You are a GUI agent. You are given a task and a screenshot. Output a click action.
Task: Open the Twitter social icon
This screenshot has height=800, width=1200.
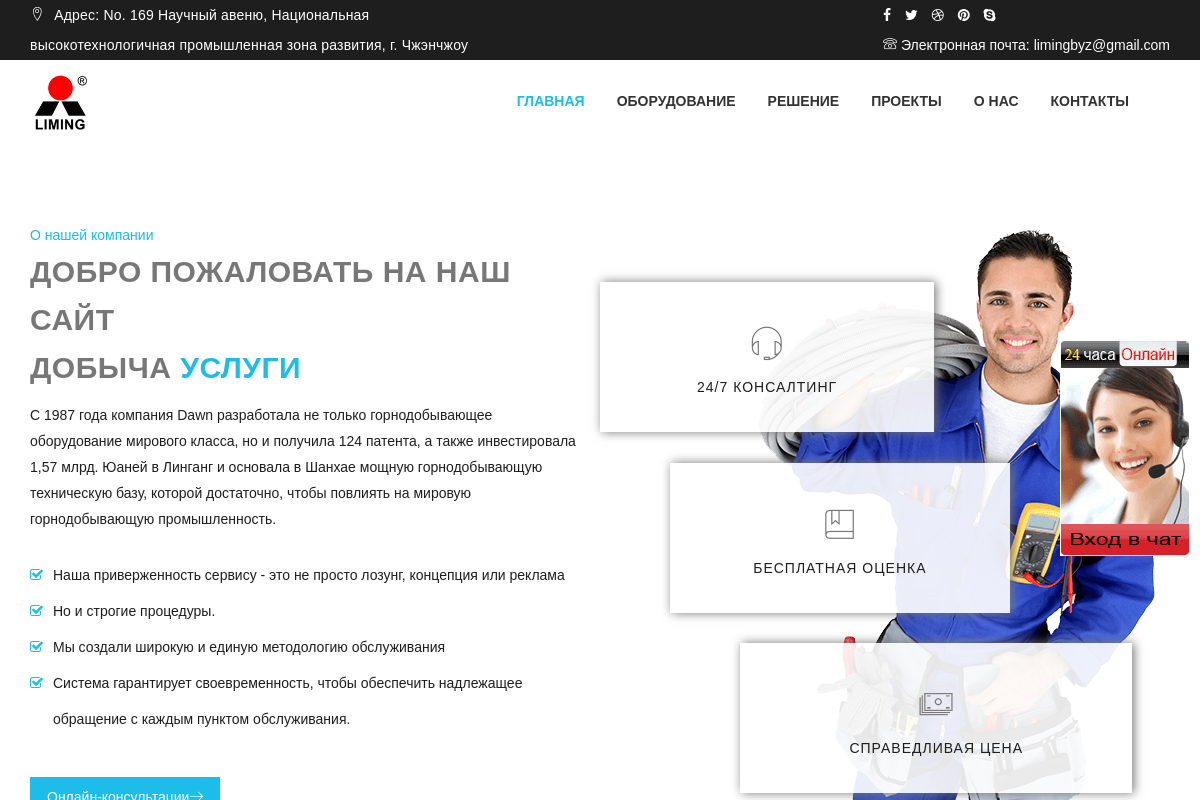pos(911,15)
